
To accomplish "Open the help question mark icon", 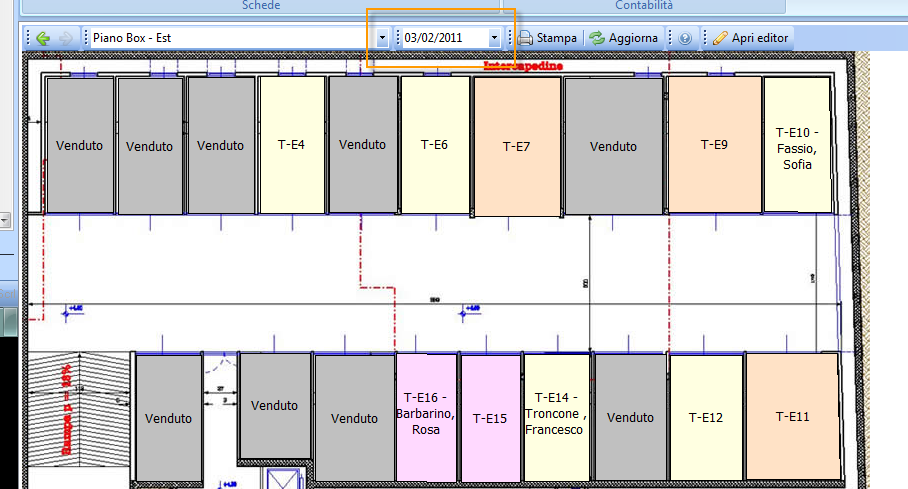I will 685,38.
